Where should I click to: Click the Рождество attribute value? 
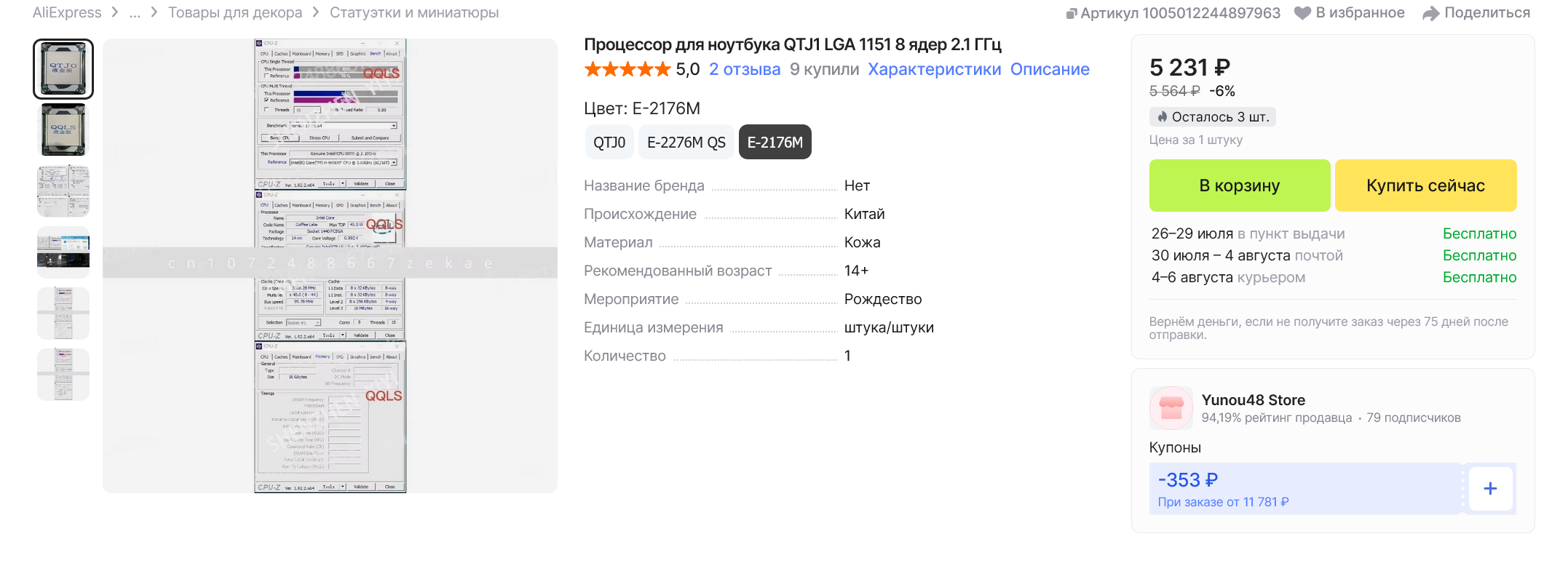883,299
